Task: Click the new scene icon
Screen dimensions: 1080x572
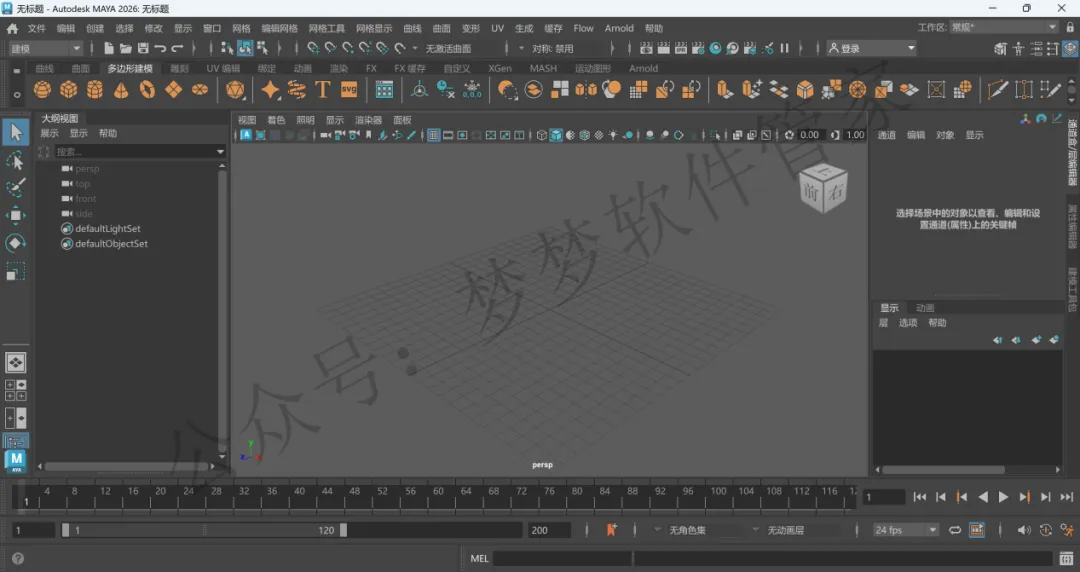Action: (x=109, y=48)
